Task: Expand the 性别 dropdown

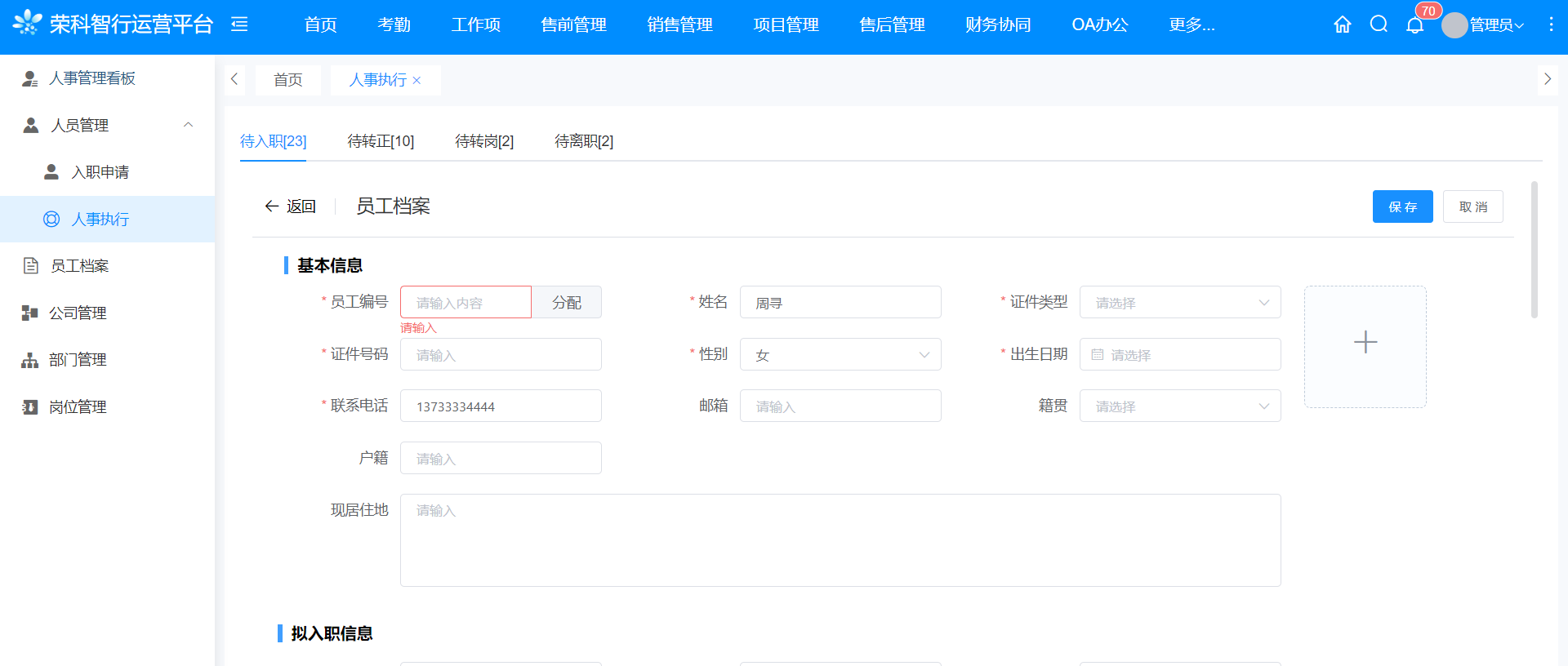Action: [x=840, y=355]
